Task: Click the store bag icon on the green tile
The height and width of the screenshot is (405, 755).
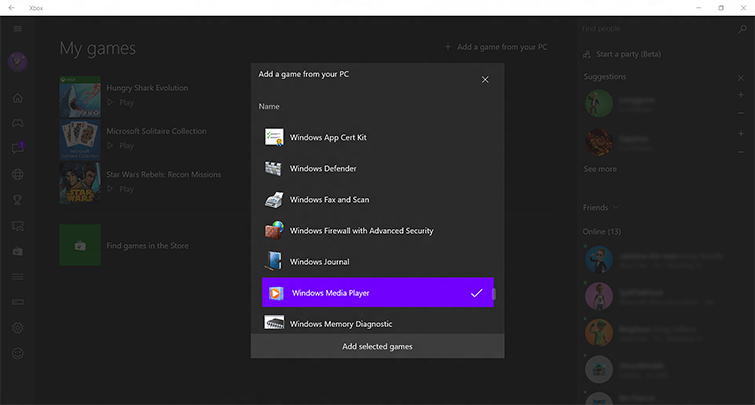Action: coord(80,246)
